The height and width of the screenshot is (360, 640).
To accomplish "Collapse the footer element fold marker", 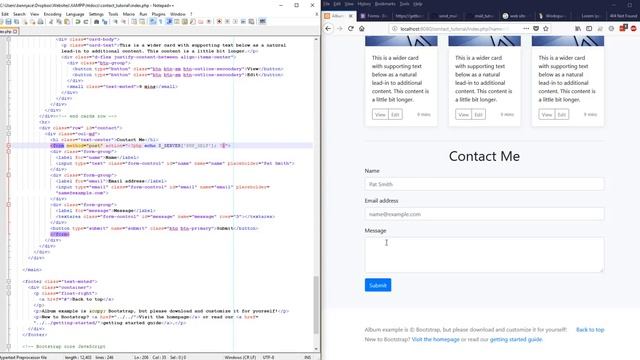I will pos(9,281).
